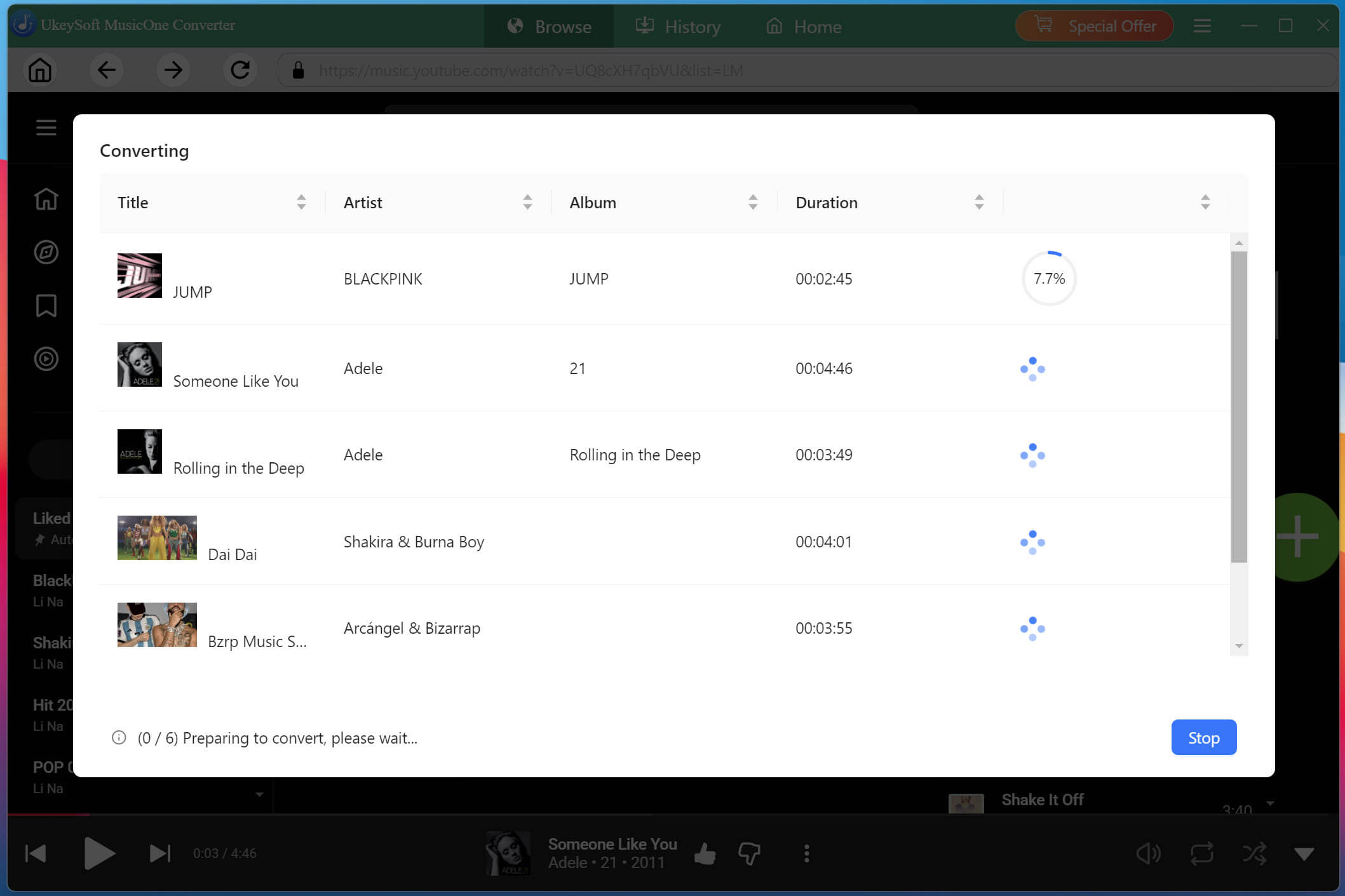The image size is (1345, 896).
Task: Open the application hamburger menu
Action: click(1202, 26)
